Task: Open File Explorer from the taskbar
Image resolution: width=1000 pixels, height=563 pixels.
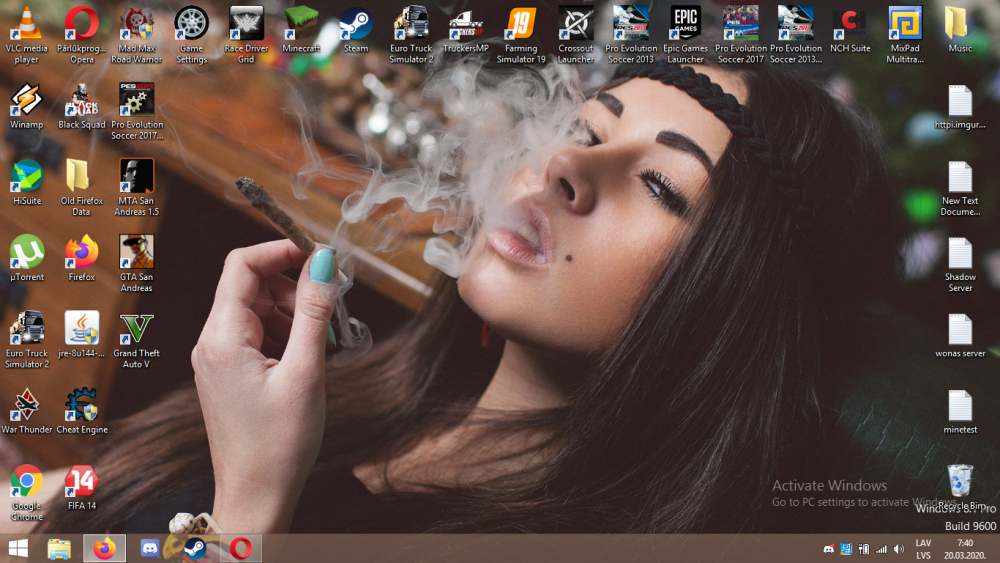Action: (x=59, y=548)
